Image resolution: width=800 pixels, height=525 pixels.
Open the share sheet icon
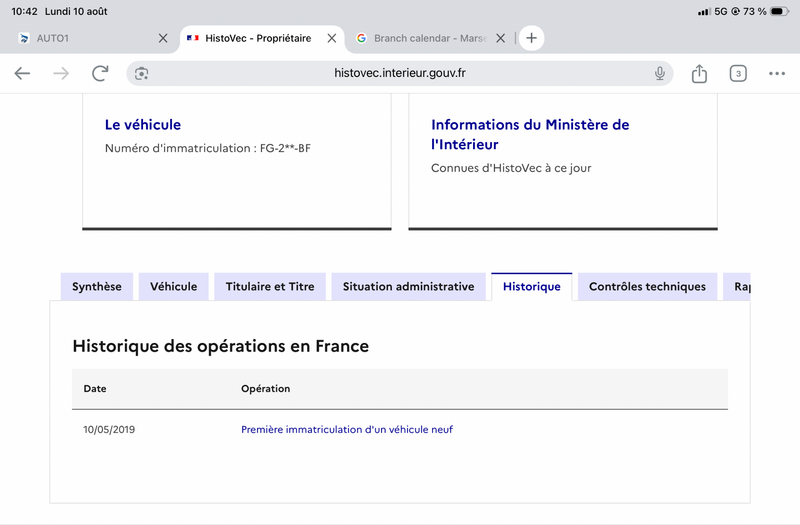pos(699,73)
